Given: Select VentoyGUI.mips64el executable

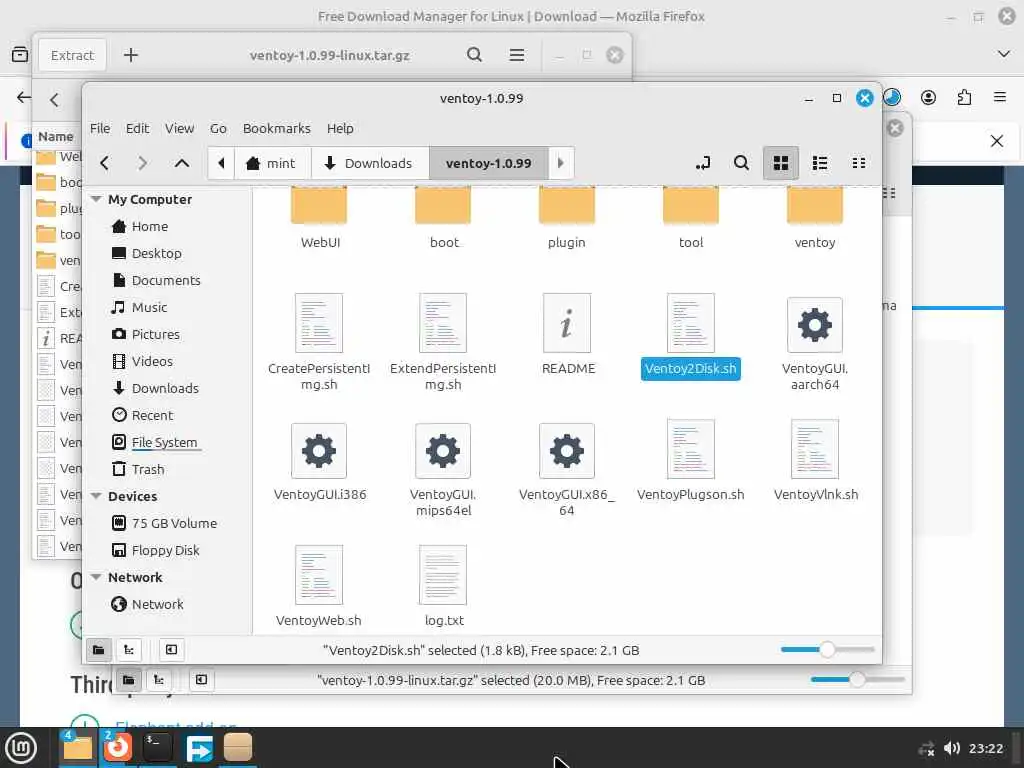Looking at the screenshot, I should [443, 468].
